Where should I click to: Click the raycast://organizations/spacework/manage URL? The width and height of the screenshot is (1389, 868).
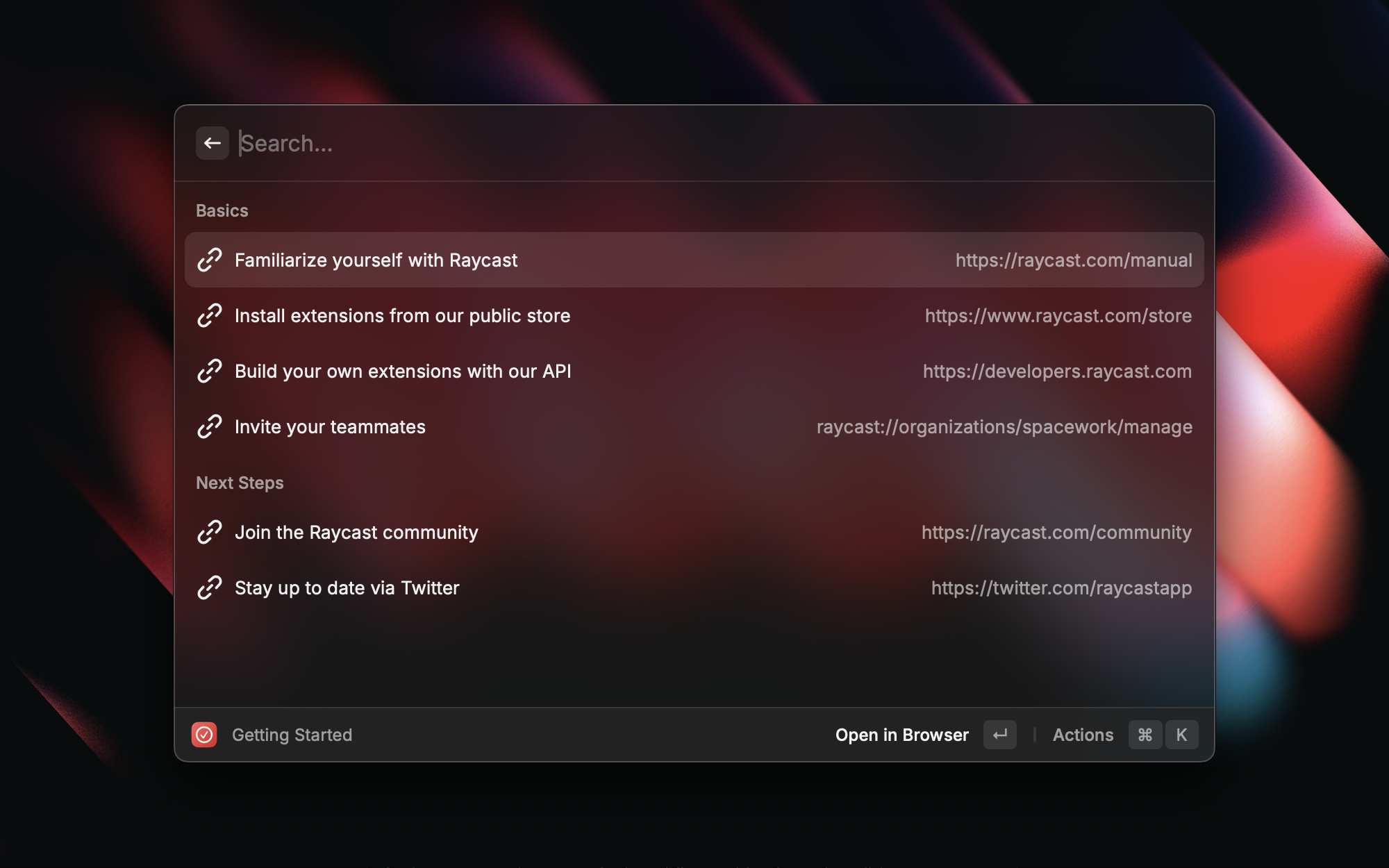coord(1004,427)
